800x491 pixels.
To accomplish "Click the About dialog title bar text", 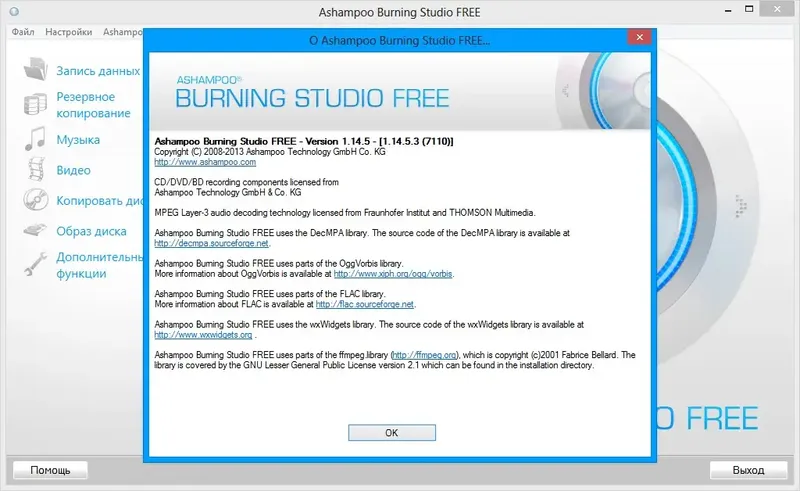I will 399,40.
